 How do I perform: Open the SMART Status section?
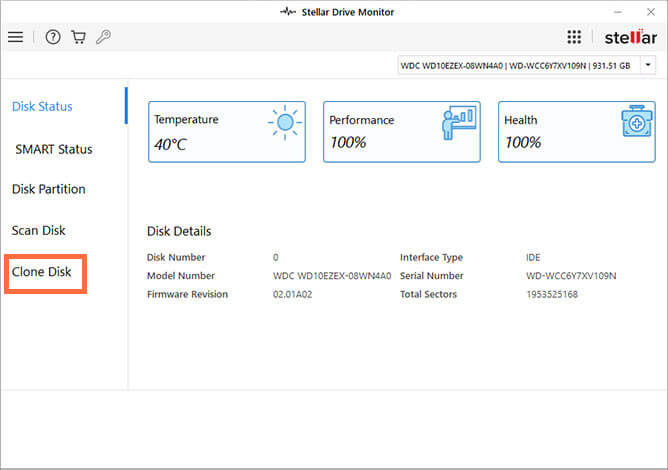[54, 150]
